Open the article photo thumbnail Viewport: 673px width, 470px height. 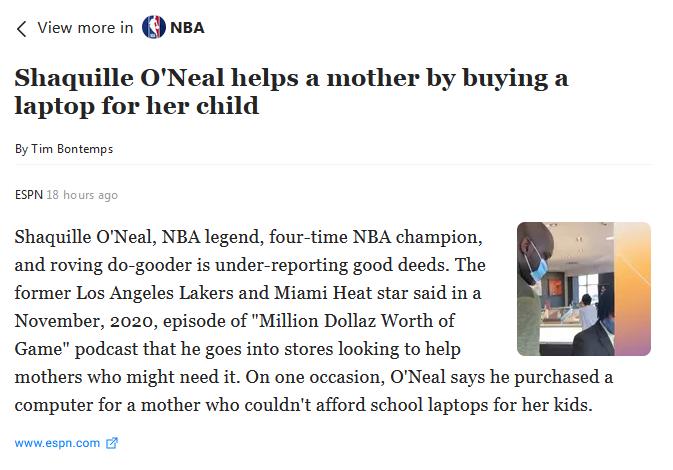[x=583, y=289]
